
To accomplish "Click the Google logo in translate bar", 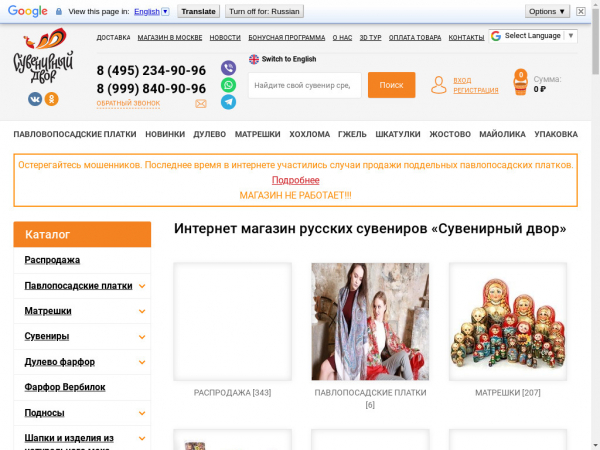I will click(x=28, y=11).
